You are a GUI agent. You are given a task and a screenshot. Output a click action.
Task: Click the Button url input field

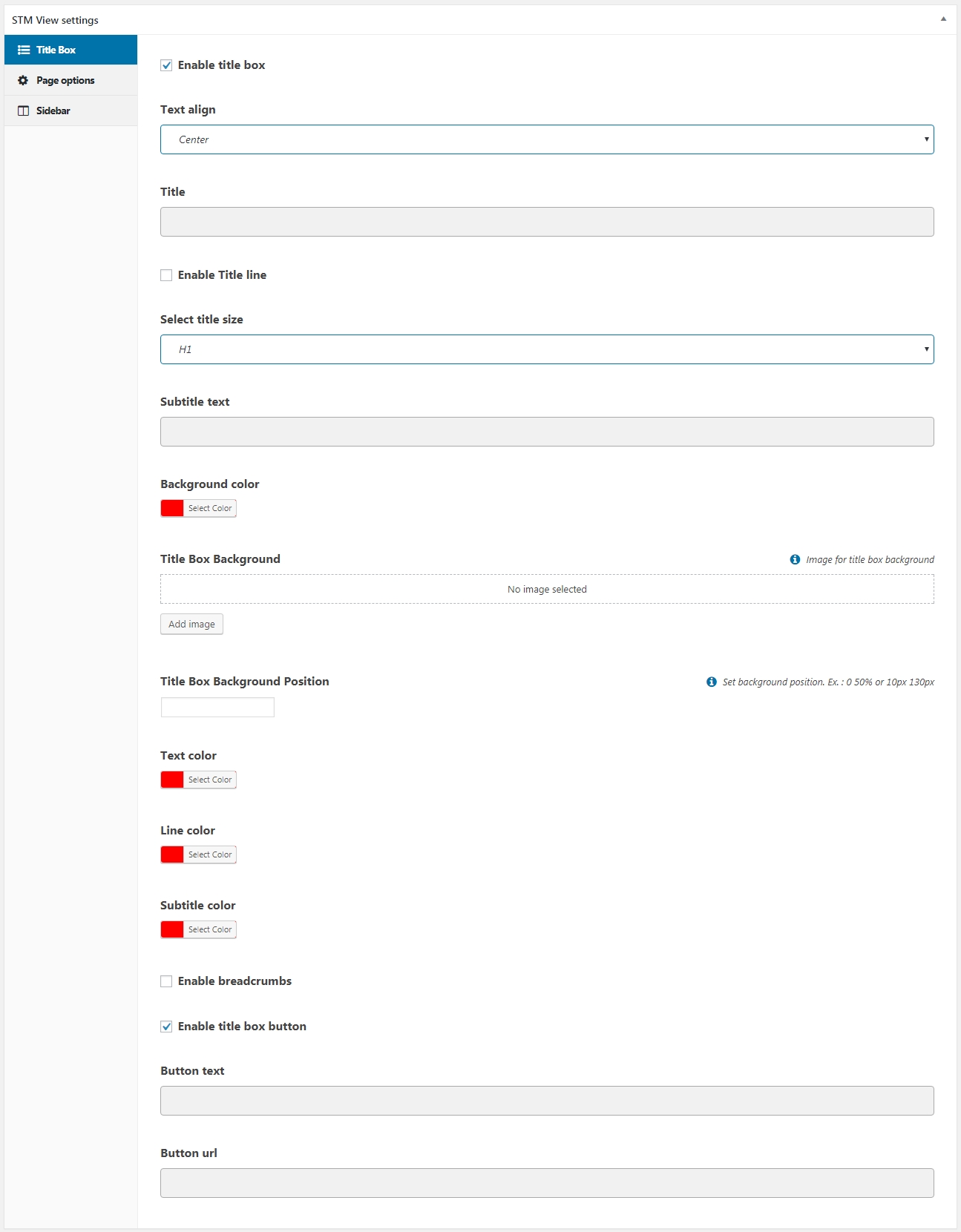point(546,1183)
